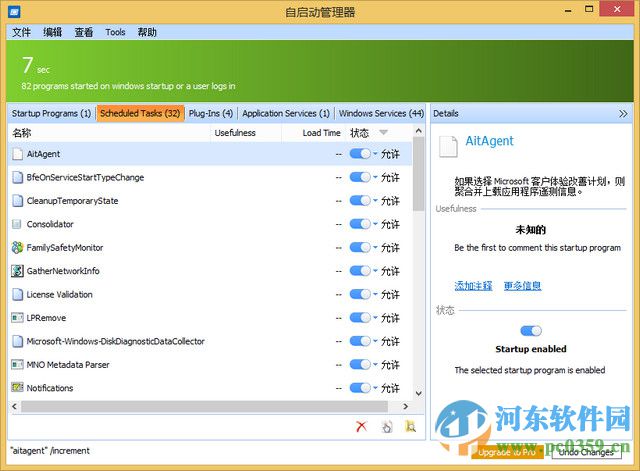Toggle the Startup enabled switch in Details
Viewport: 640px width, 471px height.
[x=531, y=331]
